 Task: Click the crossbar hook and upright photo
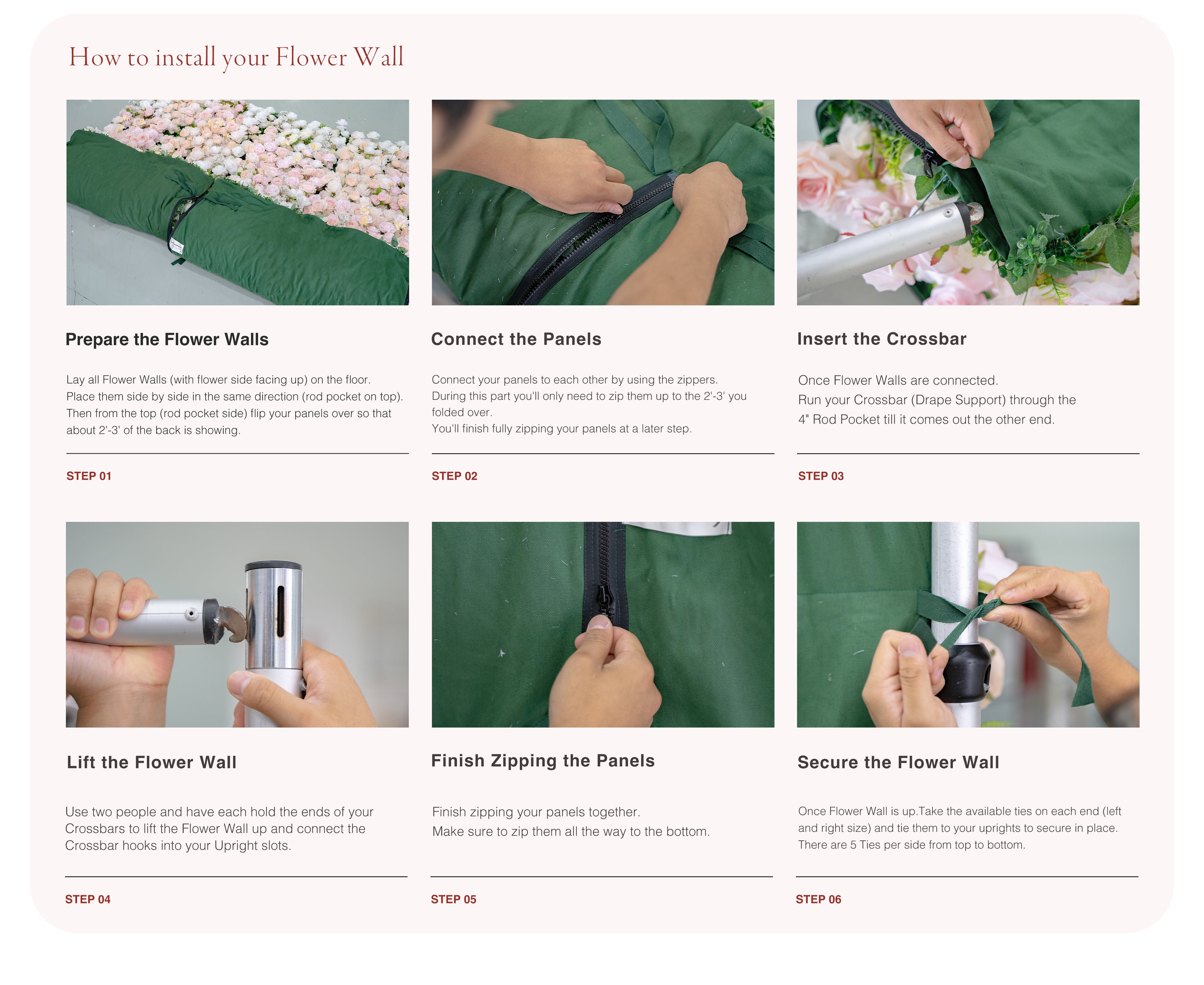(237, 625)
